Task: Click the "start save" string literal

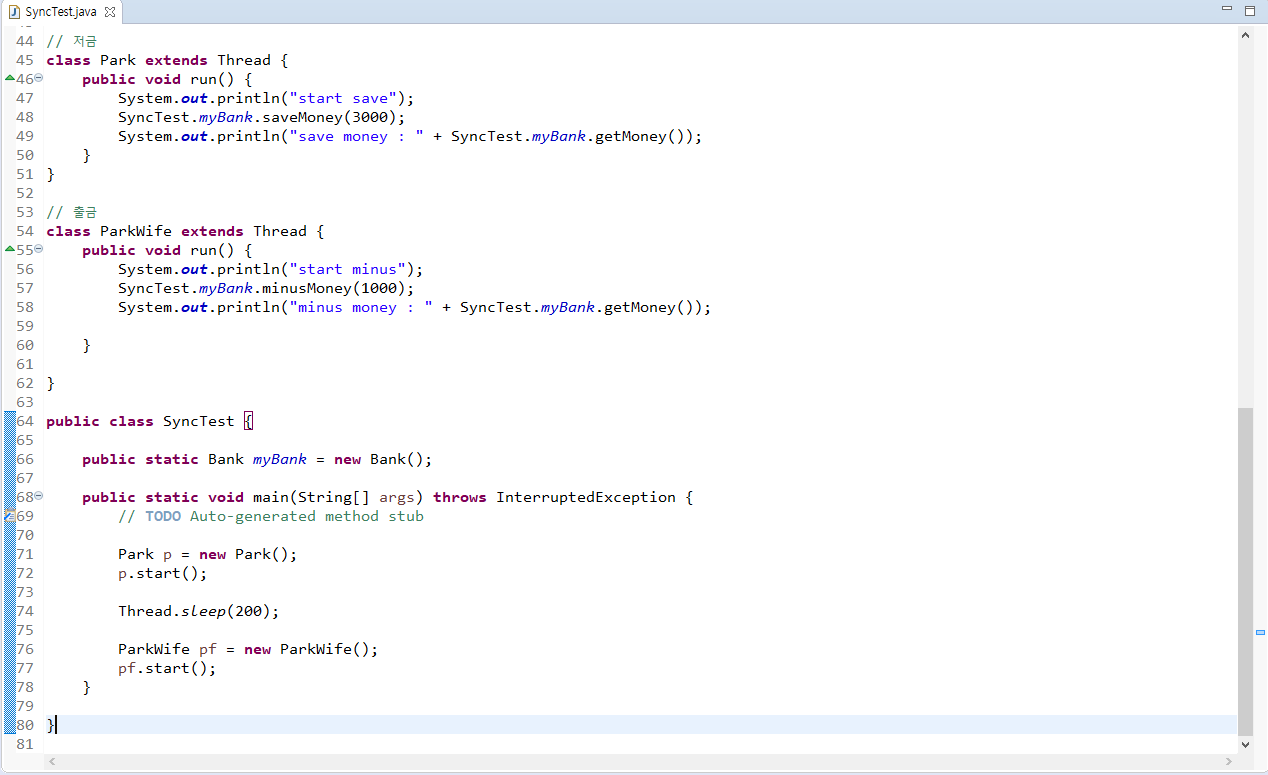Action: pyautogui.click(x=344, y=98)
